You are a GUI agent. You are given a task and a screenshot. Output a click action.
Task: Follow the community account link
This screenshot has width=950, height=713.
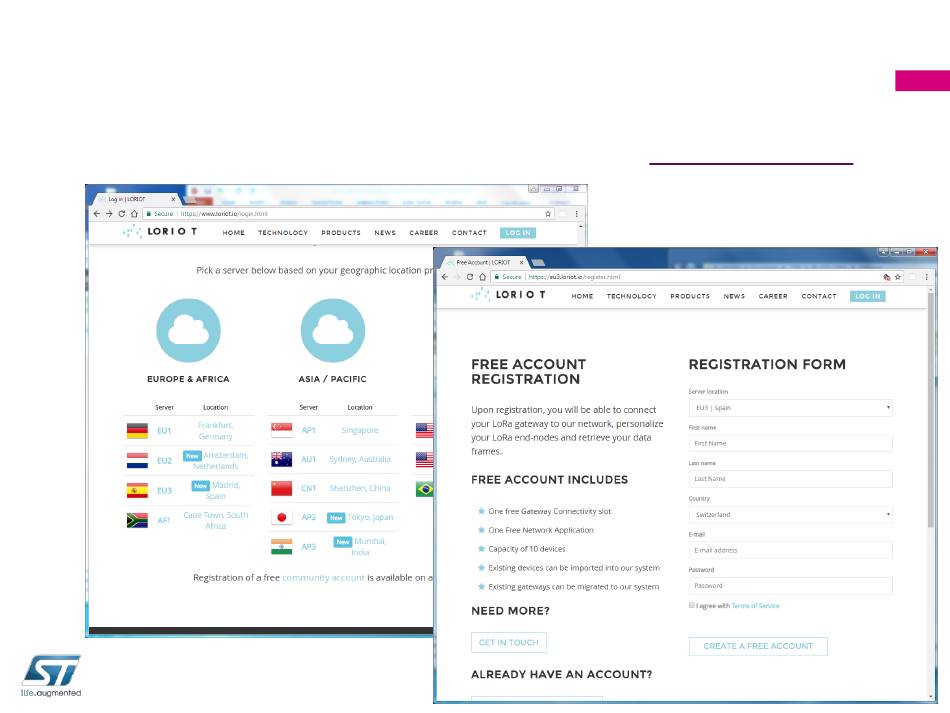click(x=324, y=578)
